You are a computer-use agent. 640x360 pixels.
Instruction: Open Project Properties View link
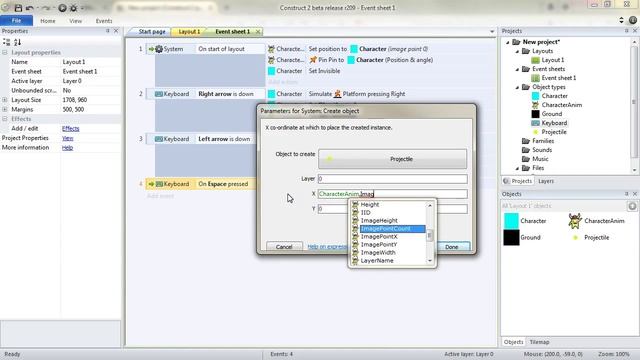(67, 138)
